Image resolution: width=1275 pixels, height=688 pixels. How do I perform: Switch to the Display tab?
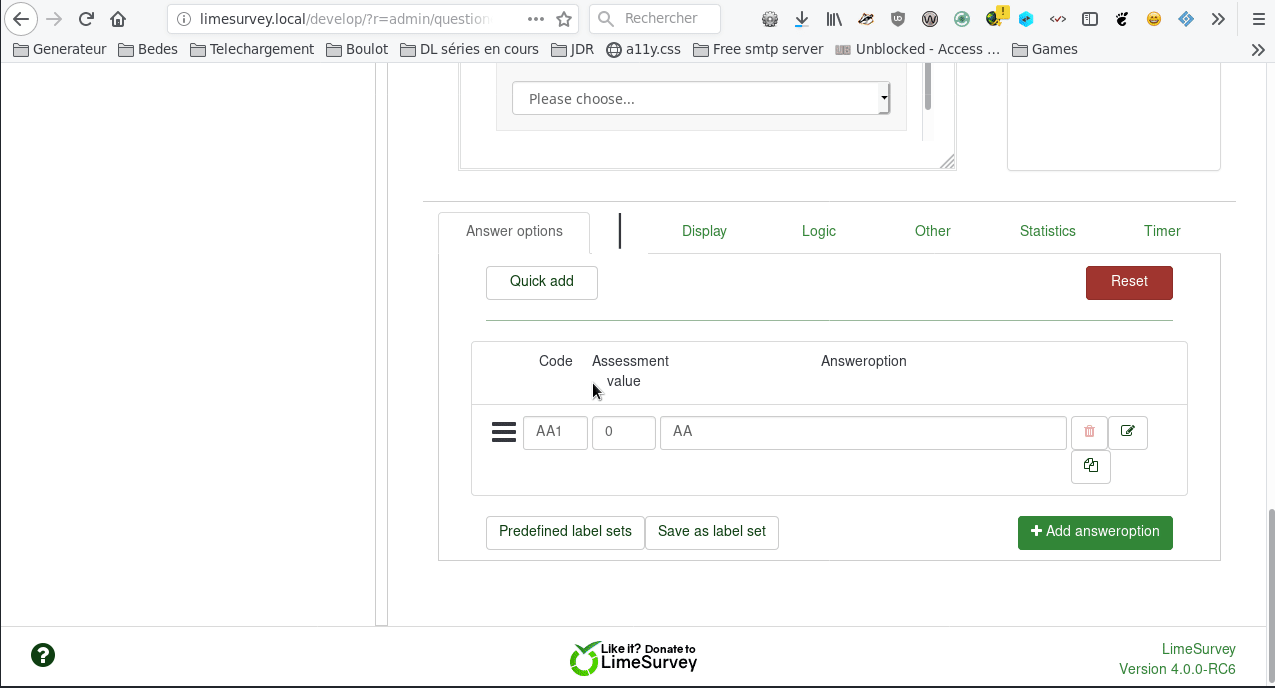704,231
